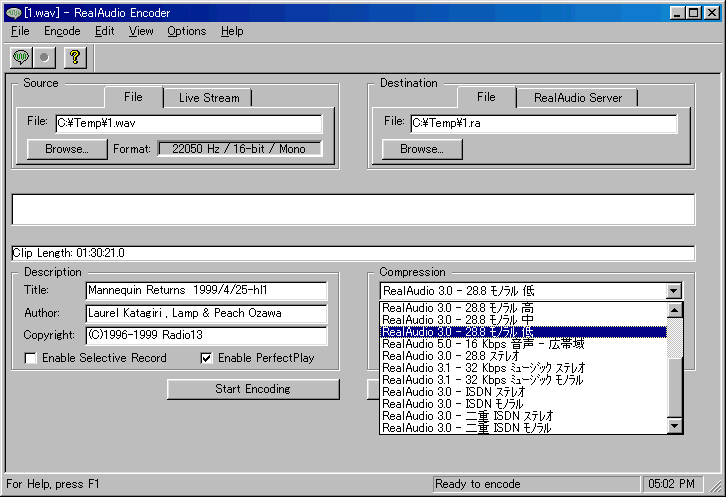The height and width of the screenshot is (497, 726).
Task: Select RealAudio 3.0 - 28.8 モノラル 高
Action: tap(523, 308)
